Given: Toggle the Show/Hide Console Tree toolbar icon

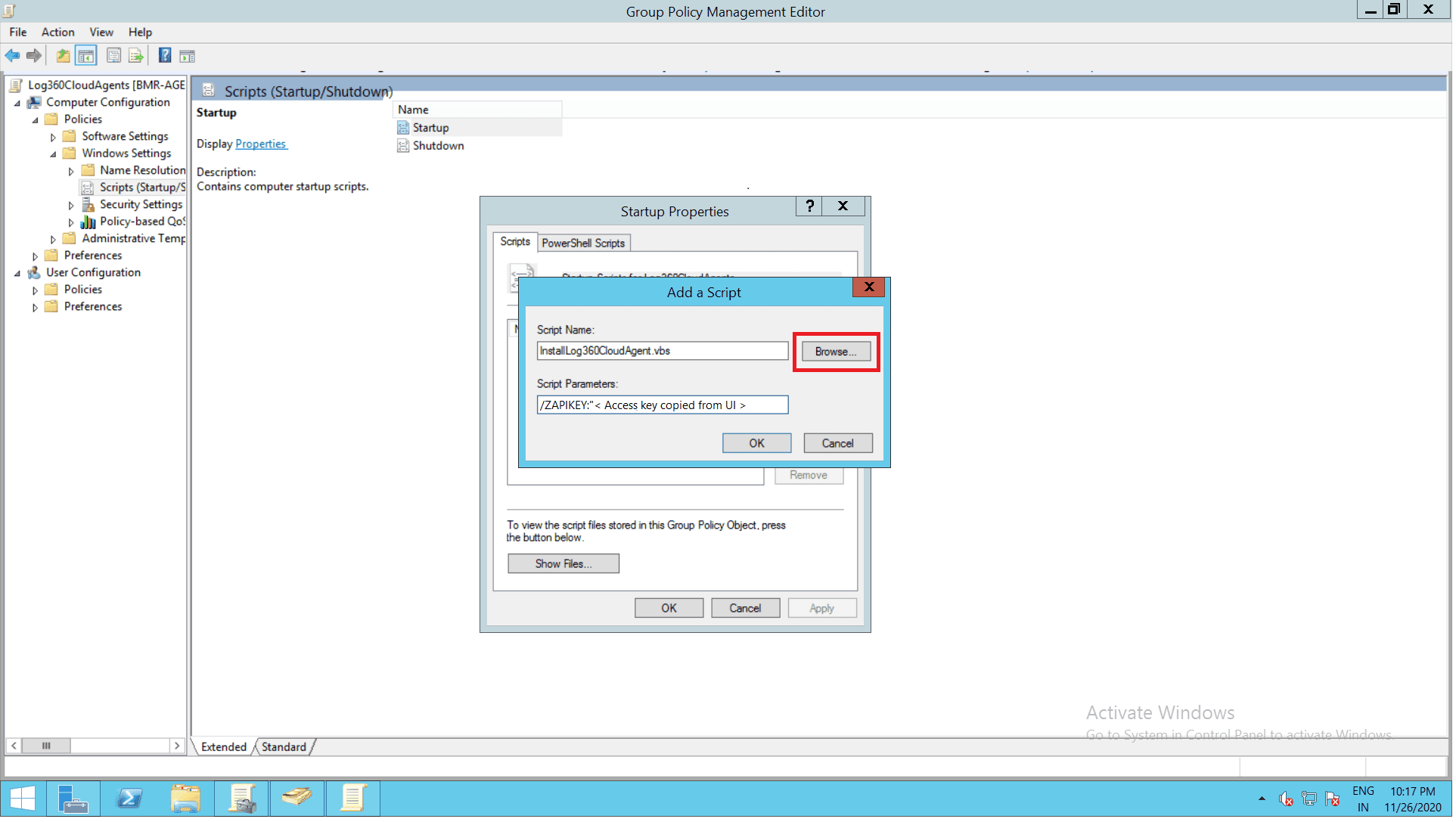Looking at the screenshot, I should click(x=86, y=55).
